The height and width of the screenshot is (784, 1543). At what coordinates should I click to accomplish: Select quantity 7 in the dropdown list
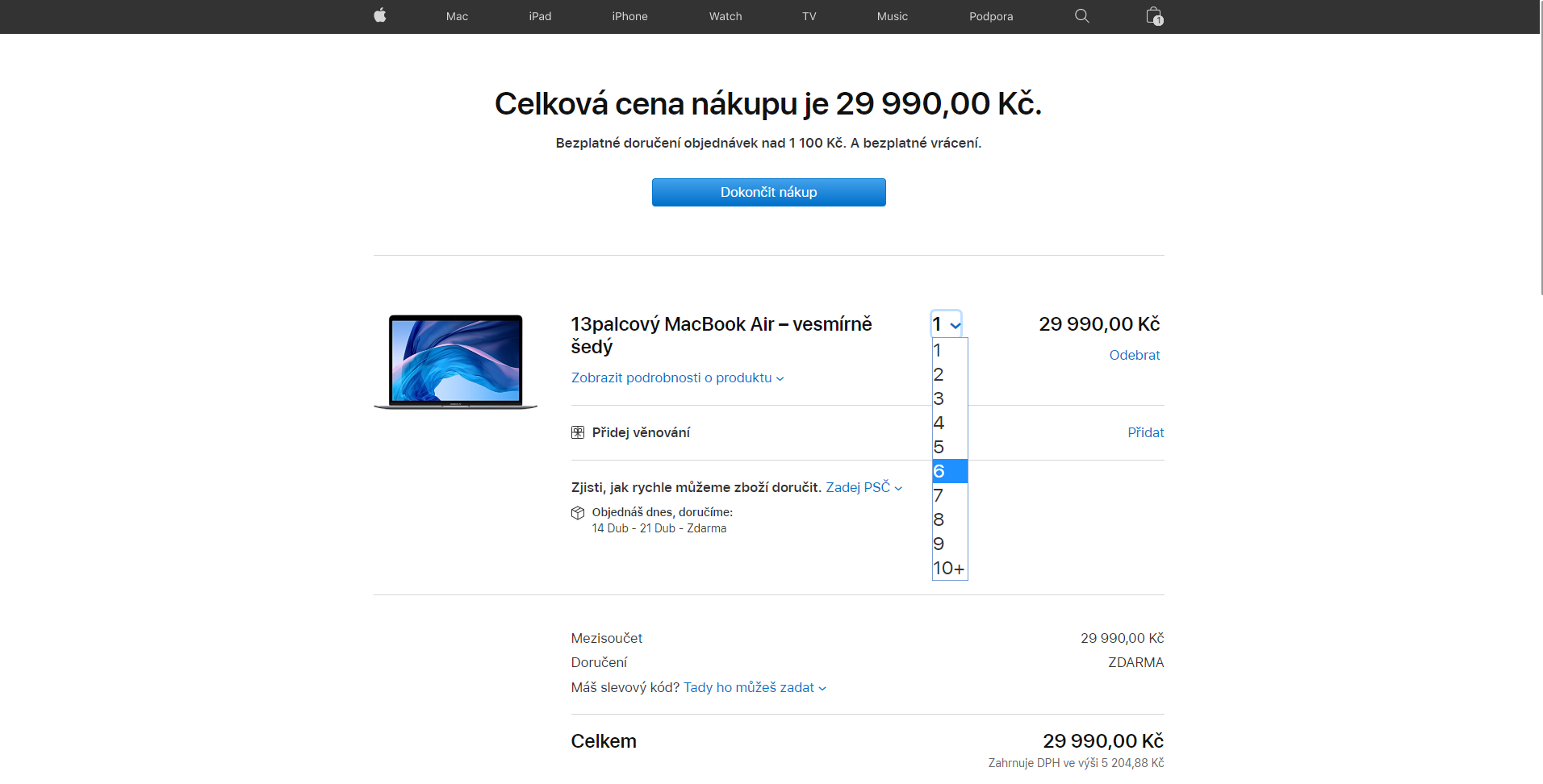pyautogui.click(x=950, y=495)
